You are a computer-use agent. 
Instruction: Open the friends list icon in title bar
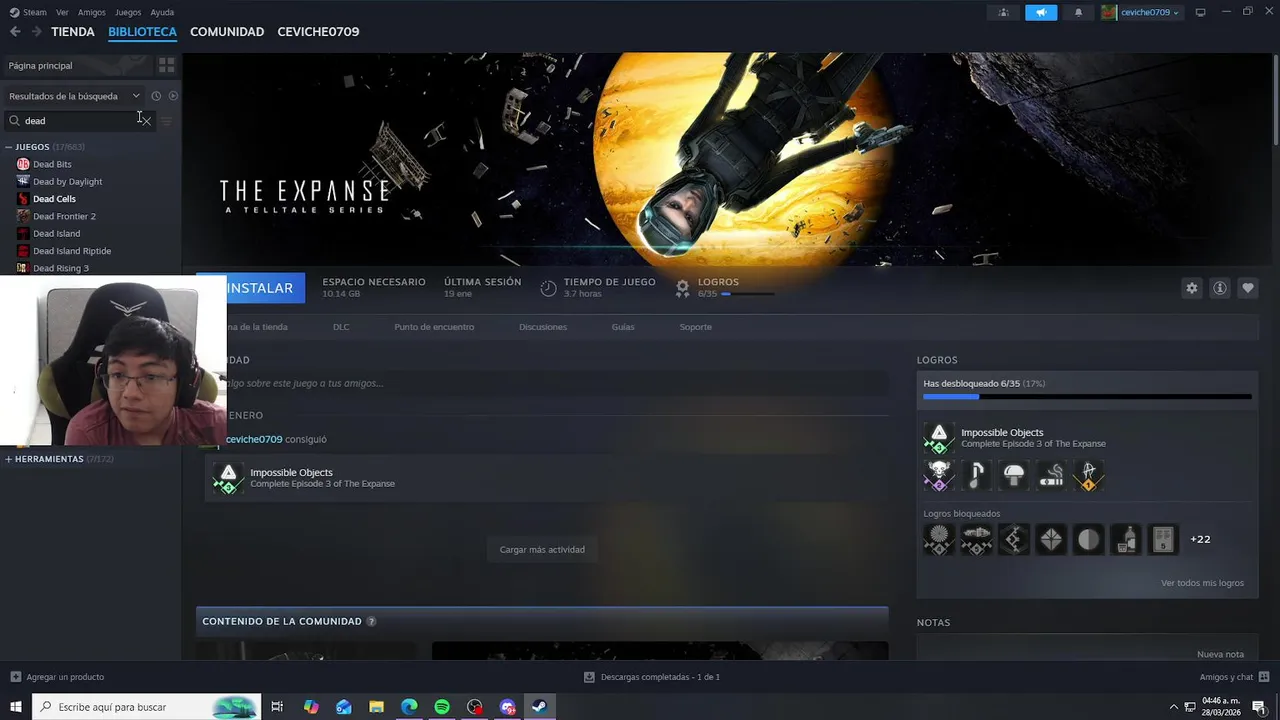coord(1003,12)
